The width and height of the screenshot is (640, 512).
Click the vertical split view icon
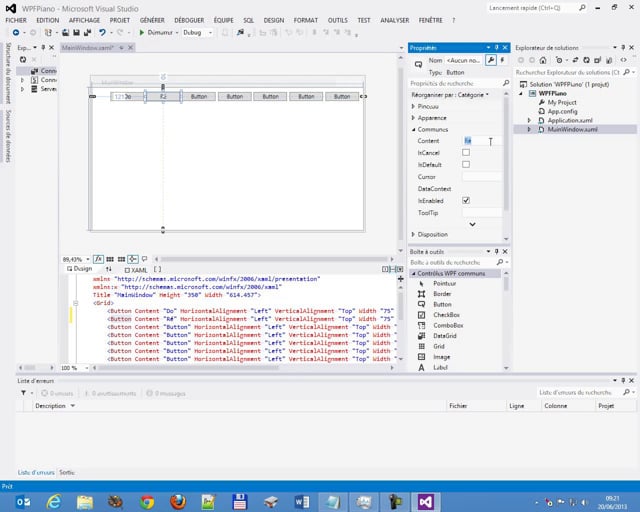385,269
